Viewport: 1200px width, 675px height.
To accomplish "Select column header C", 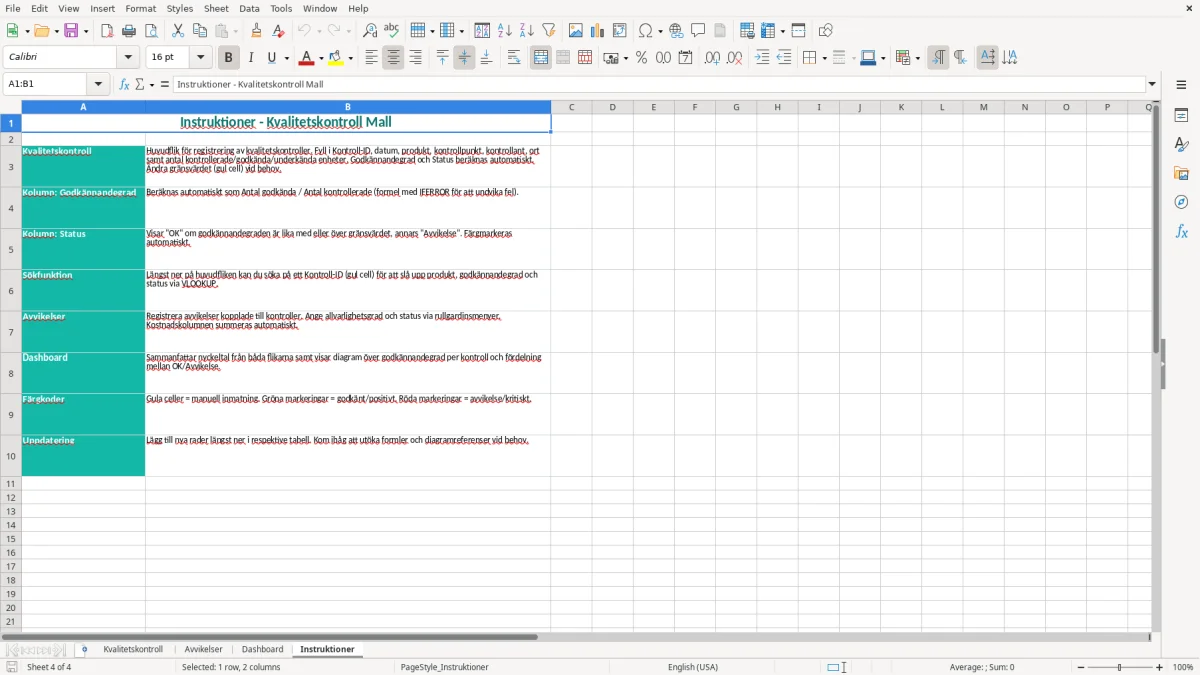I will (x=571, y=107).
